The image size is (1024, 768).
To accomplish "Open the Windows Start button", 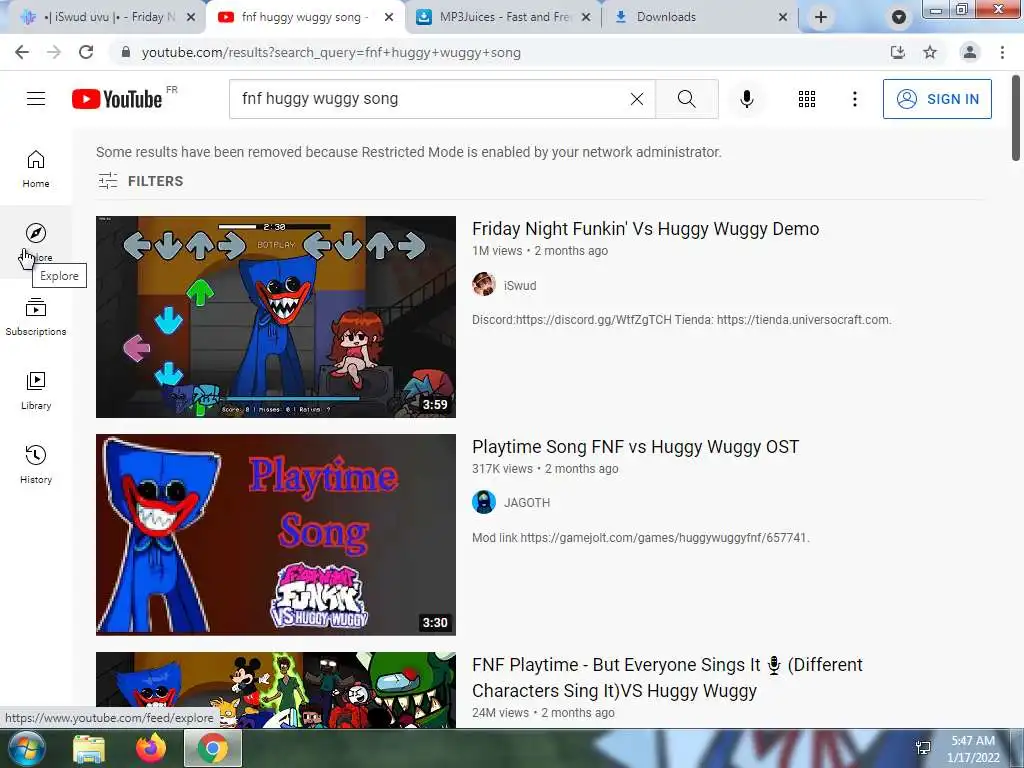I will [27, 748].
